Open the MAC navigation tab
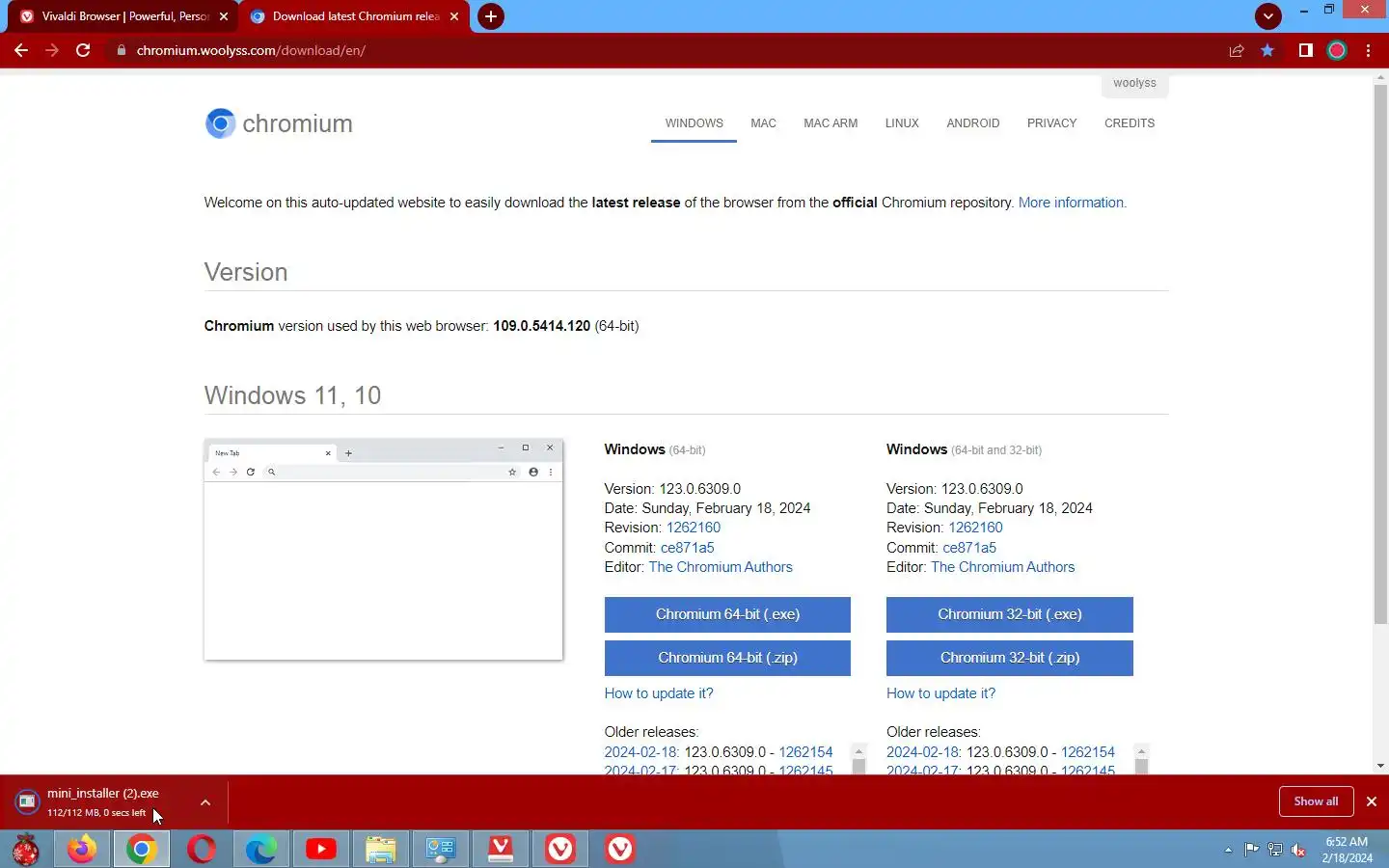The image size is (1389, 868). point(763,123)
